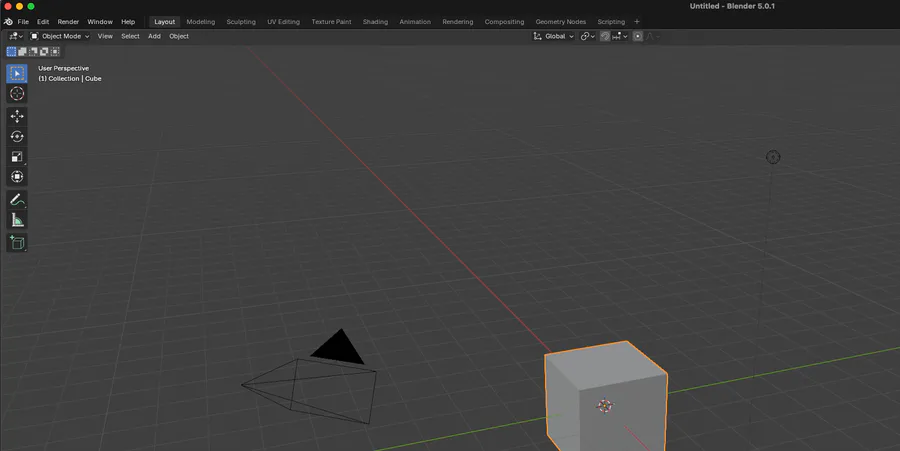Add a new workspace with plus
Screen dimensions: 900x451
(x=637, y=22)
